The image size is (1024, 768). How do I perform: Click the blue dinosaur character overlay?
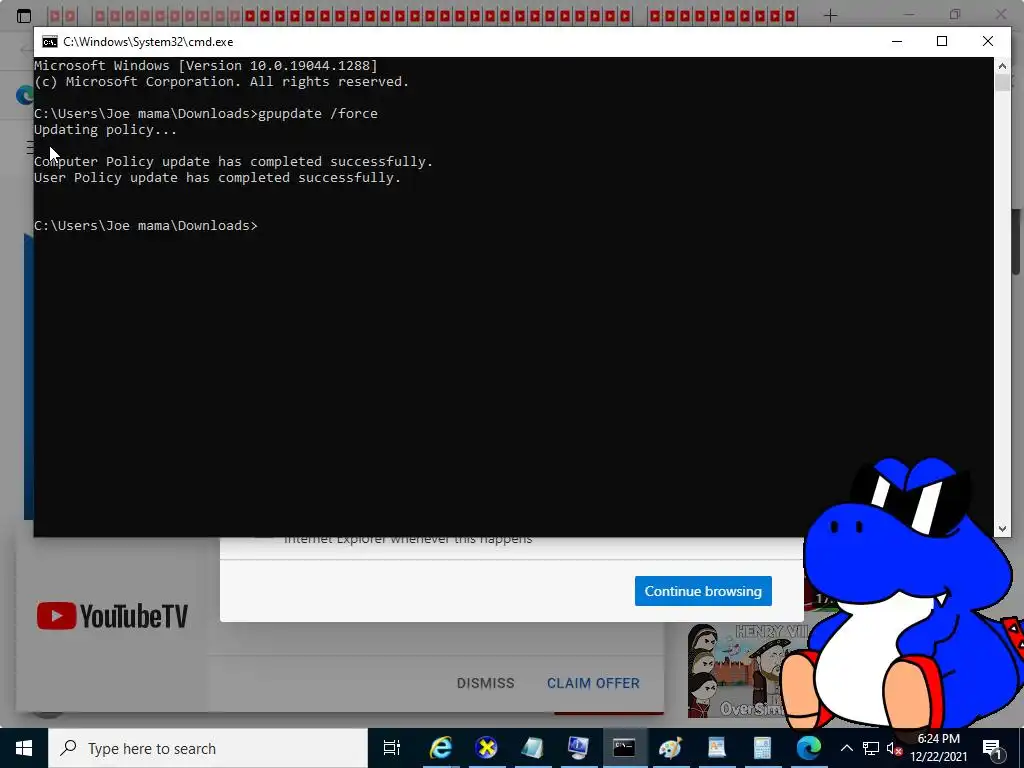904,594
